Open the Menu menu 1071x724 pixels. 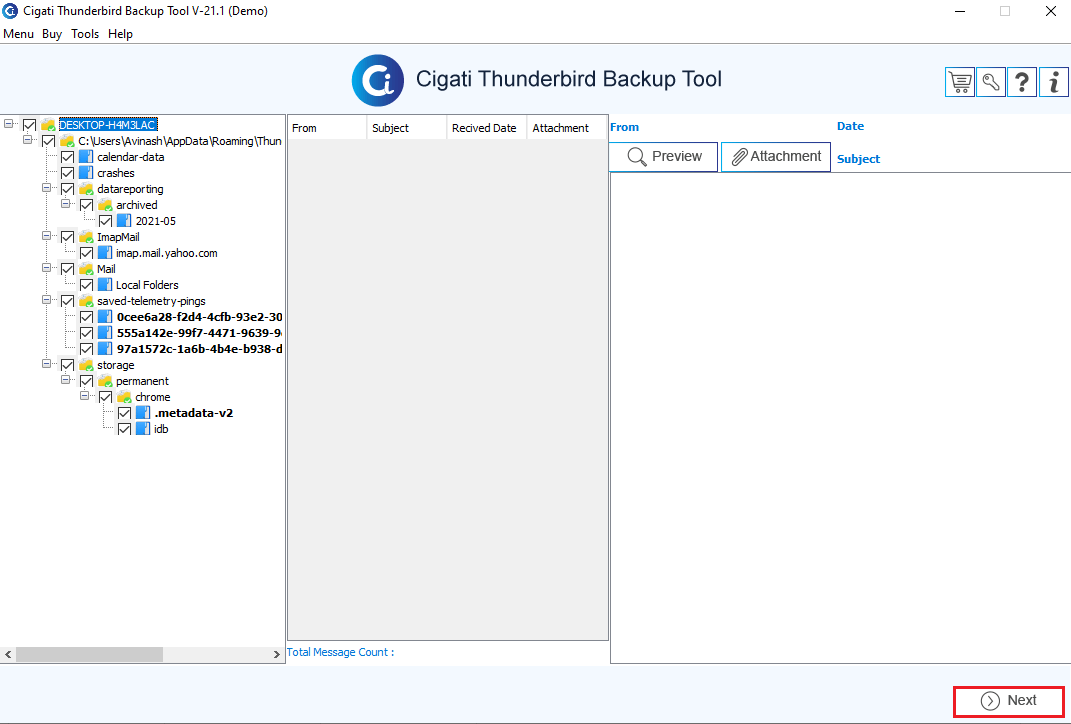coord(18,33)
